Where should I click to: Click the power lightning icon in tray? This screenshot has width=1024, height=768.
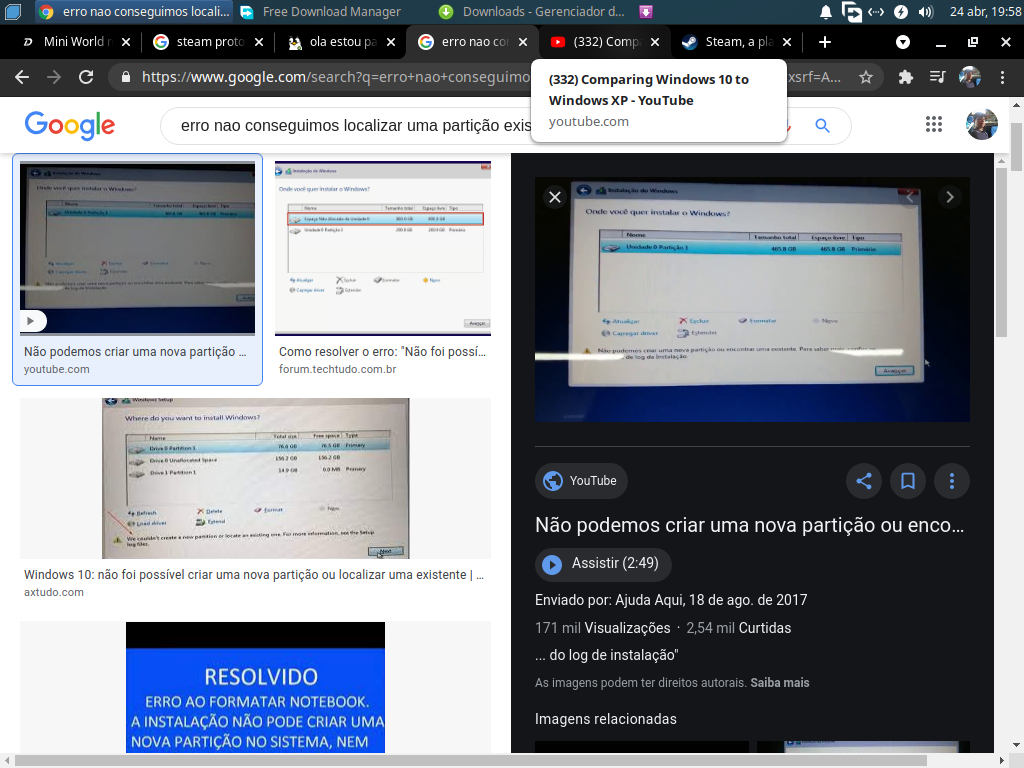point(901,12)
